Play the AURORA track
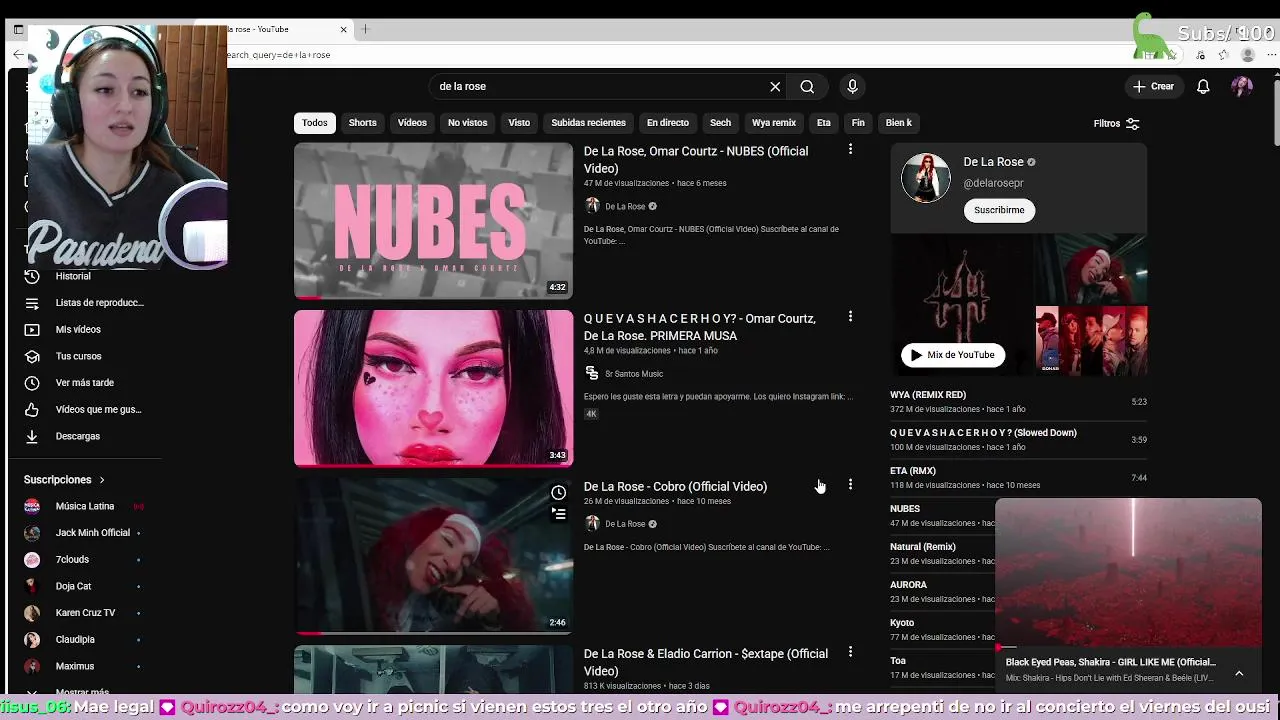 [940, 592]
